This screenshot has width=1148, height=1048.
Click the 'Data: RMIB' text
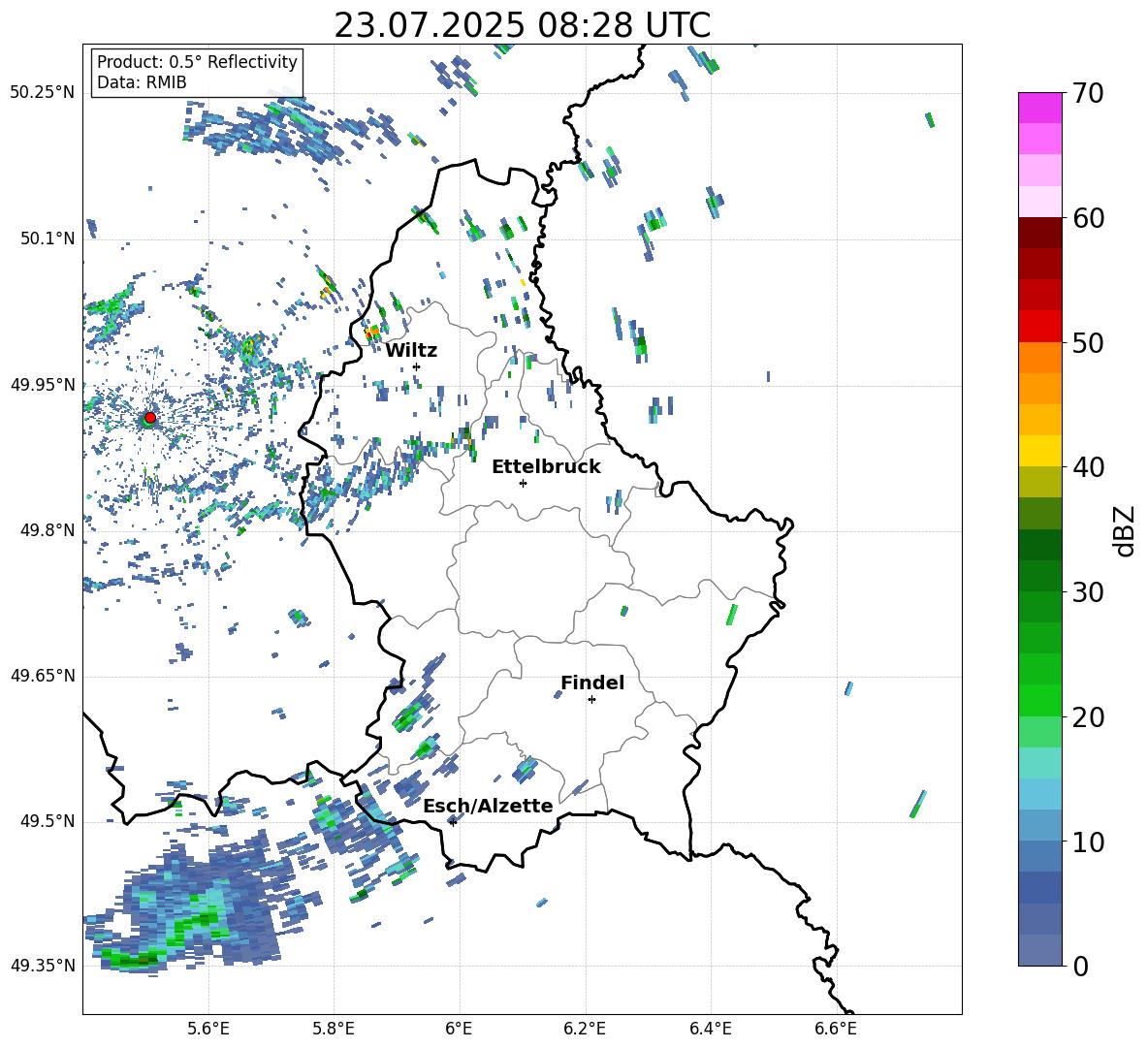click(x=142, y=82)
